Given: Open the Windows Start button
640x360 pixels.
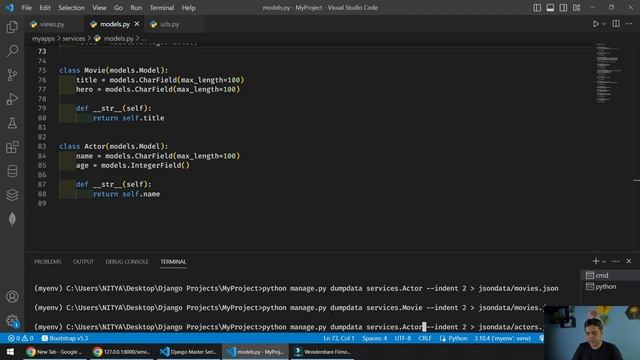Looking at the screenshot, I should 10,352.
